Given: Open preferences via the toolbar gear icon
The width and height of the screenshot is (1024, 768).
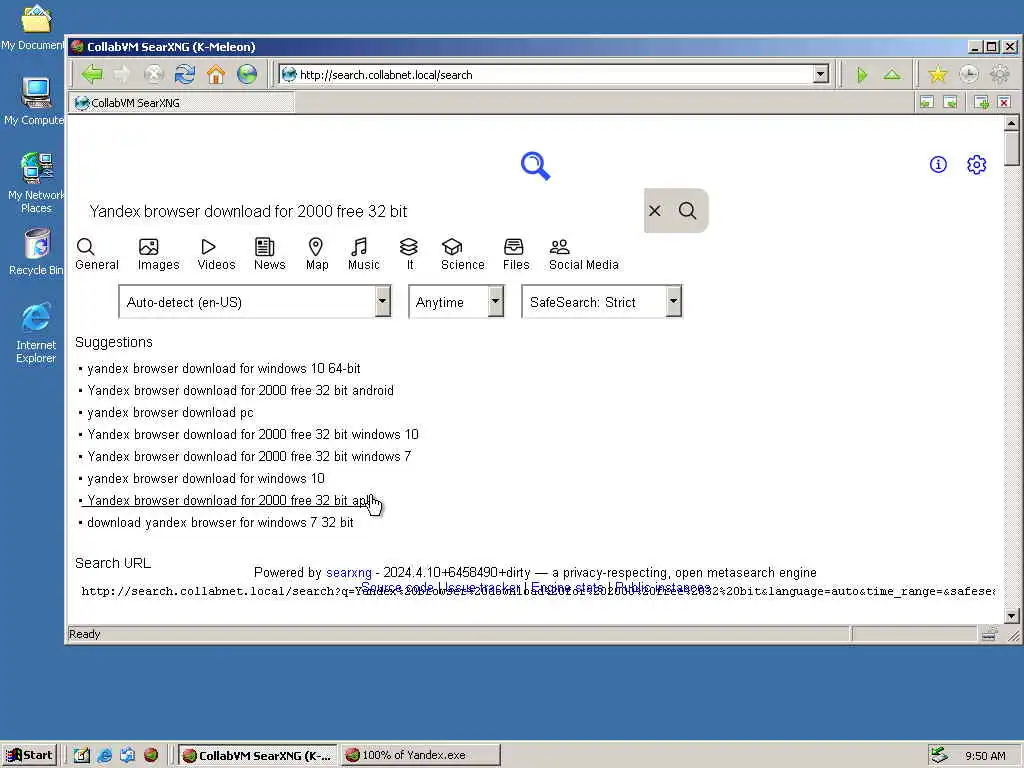Looking at the screenshot, I should click(1000, 75).
